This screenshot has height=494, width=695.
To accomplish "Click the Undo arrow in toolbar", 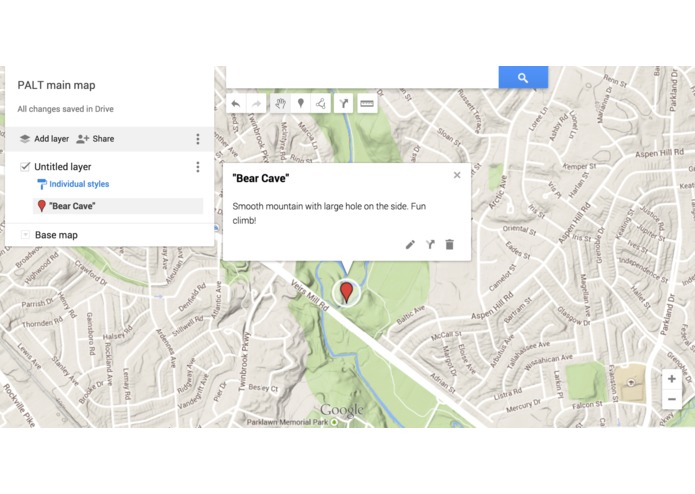I will [x=236, y=104].
